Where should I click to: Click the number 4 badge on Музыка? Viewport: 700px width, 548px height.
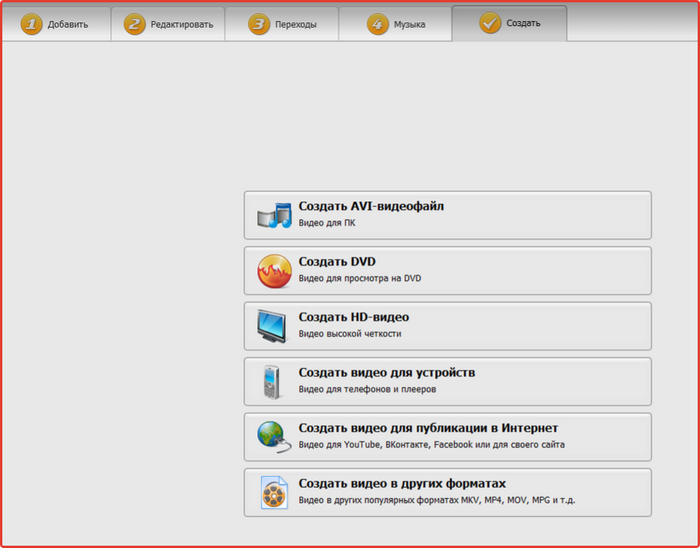[378, 24]
